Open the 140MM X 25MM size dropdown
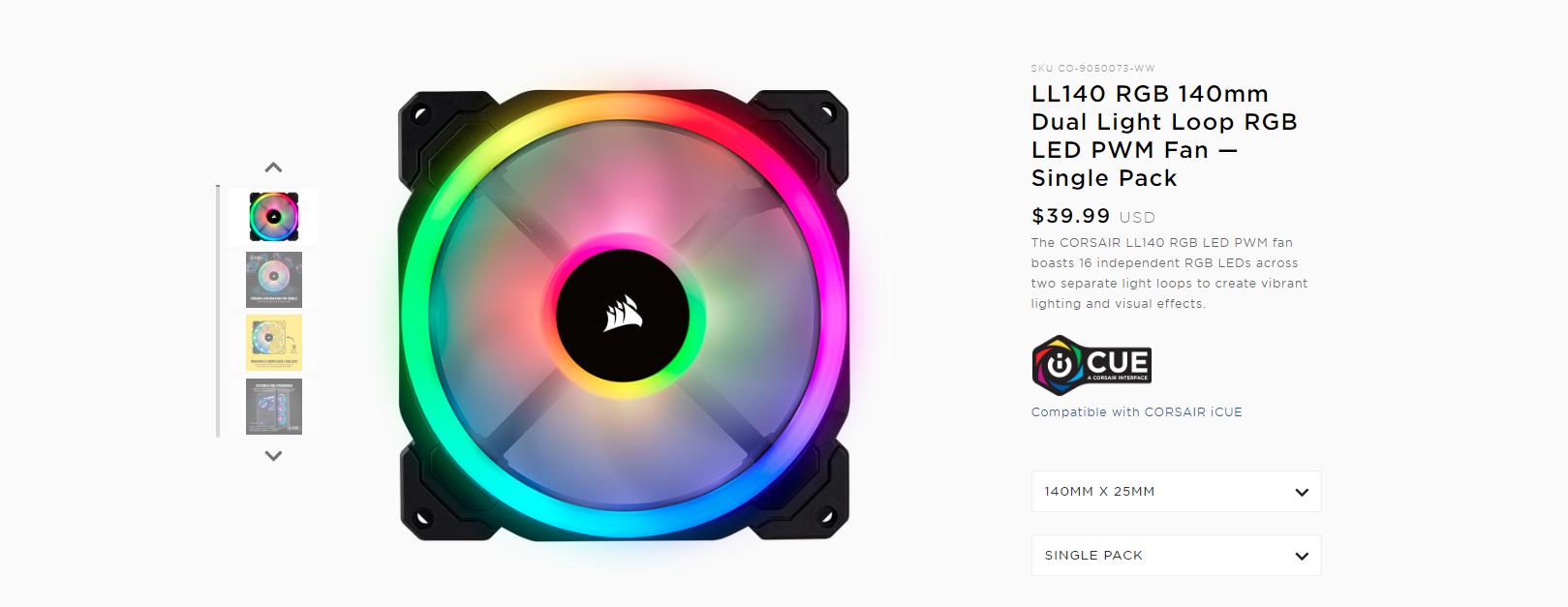Viewport: 1568px width, 607px height. pyautogui.click(x=1176, y=492)
